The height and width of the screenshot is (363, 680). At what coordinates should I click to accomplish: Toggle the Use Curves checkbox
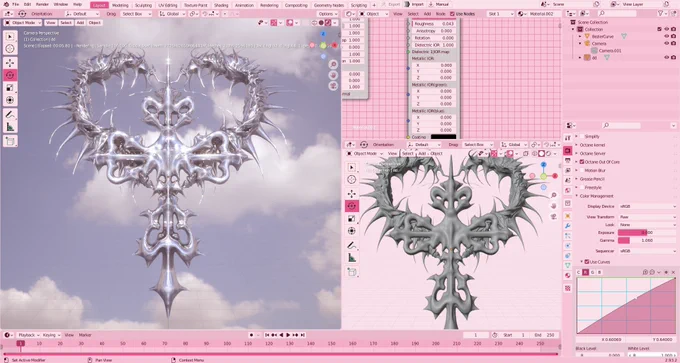click(587, 262)
